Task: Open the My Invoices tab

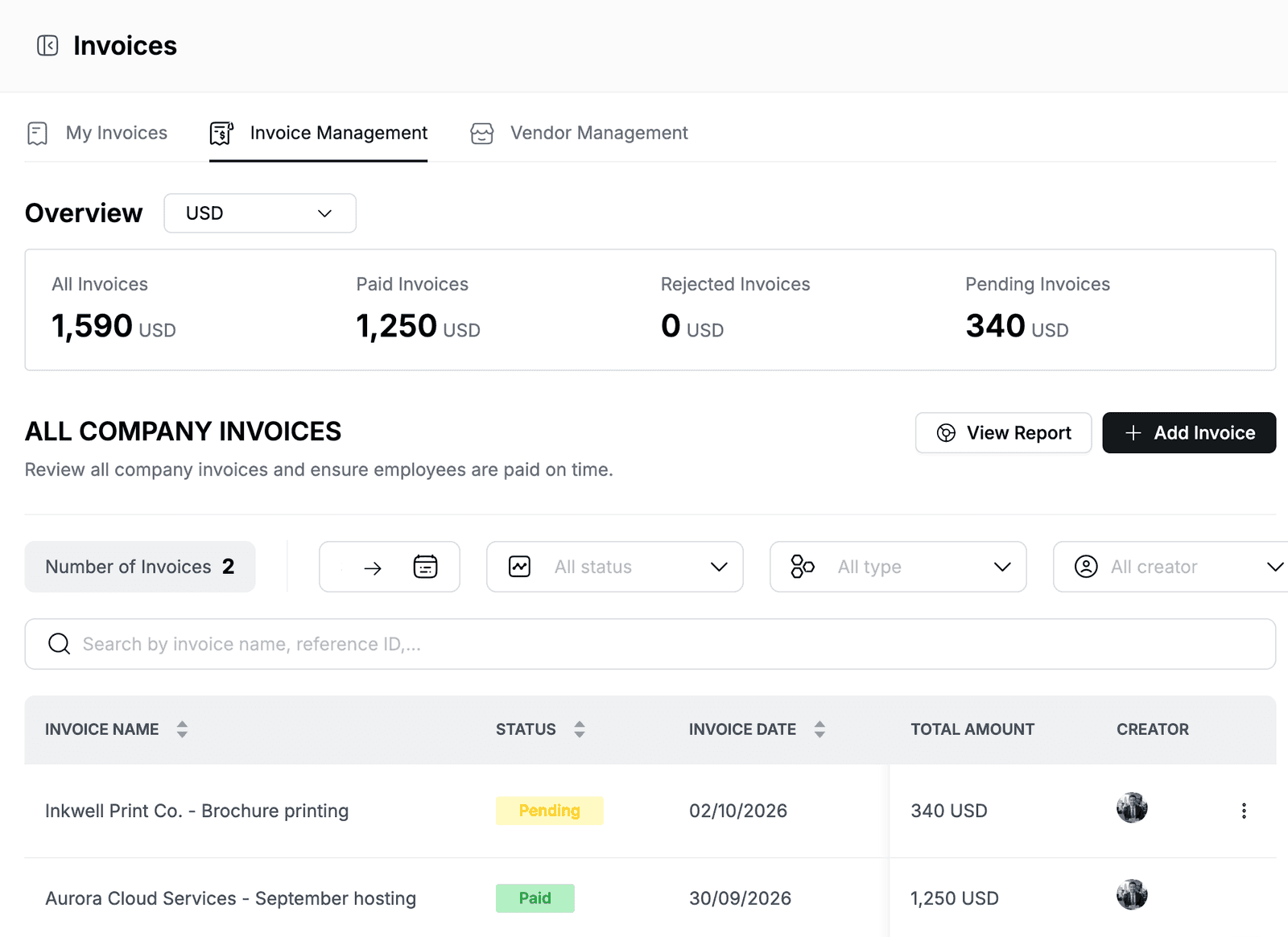Action: click(x=97, y=133)
